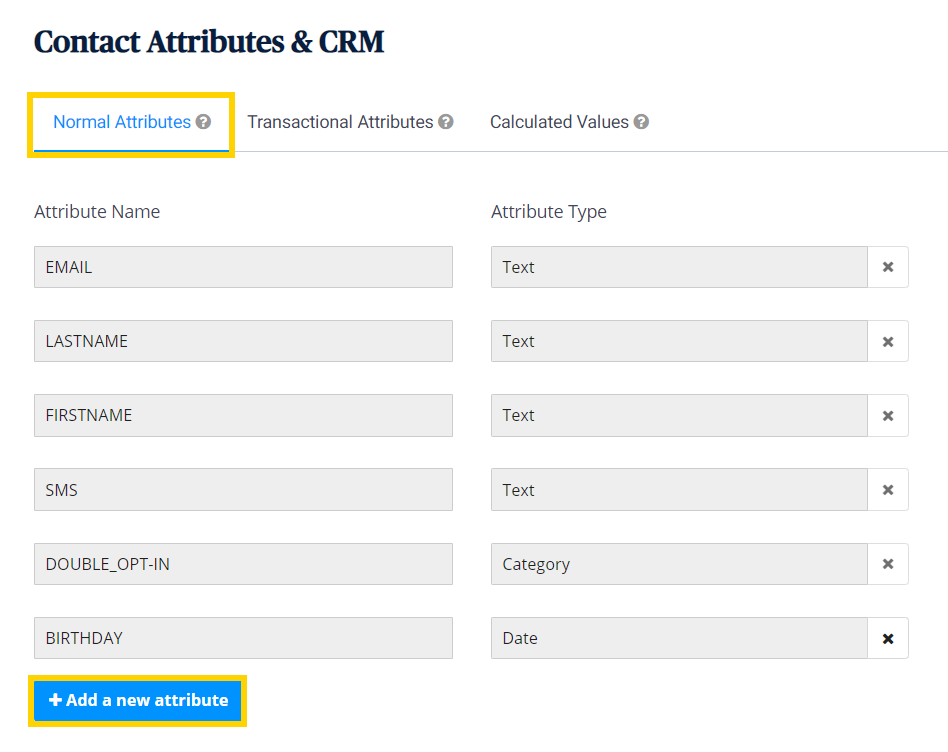Delete the EMAIL attribute with X icon
This screenshot has width=948, height=752.
[x=887, y=267]
